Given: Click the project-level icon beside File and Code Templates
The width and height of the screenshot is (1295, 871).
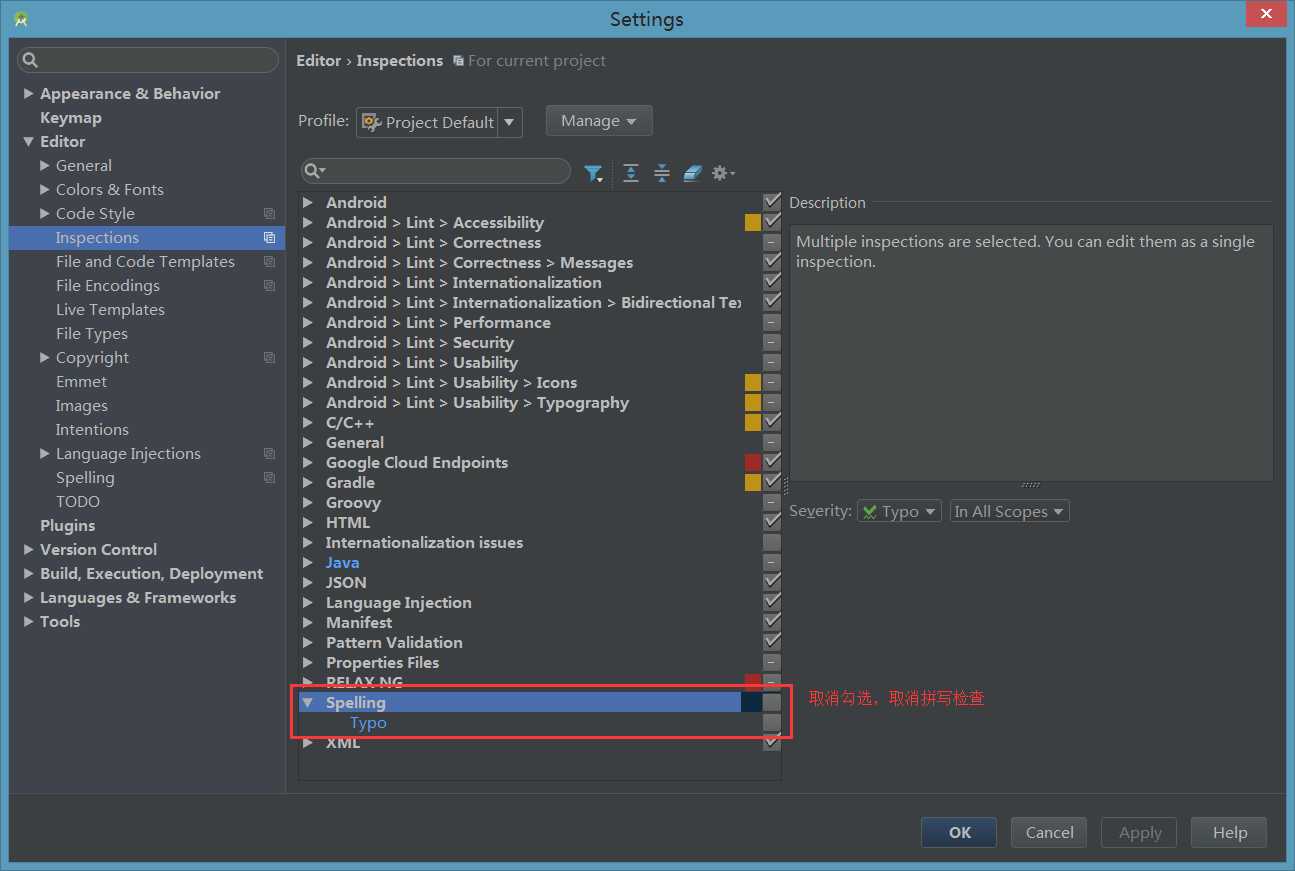Looking at the screenshot, I should (269, 262).
